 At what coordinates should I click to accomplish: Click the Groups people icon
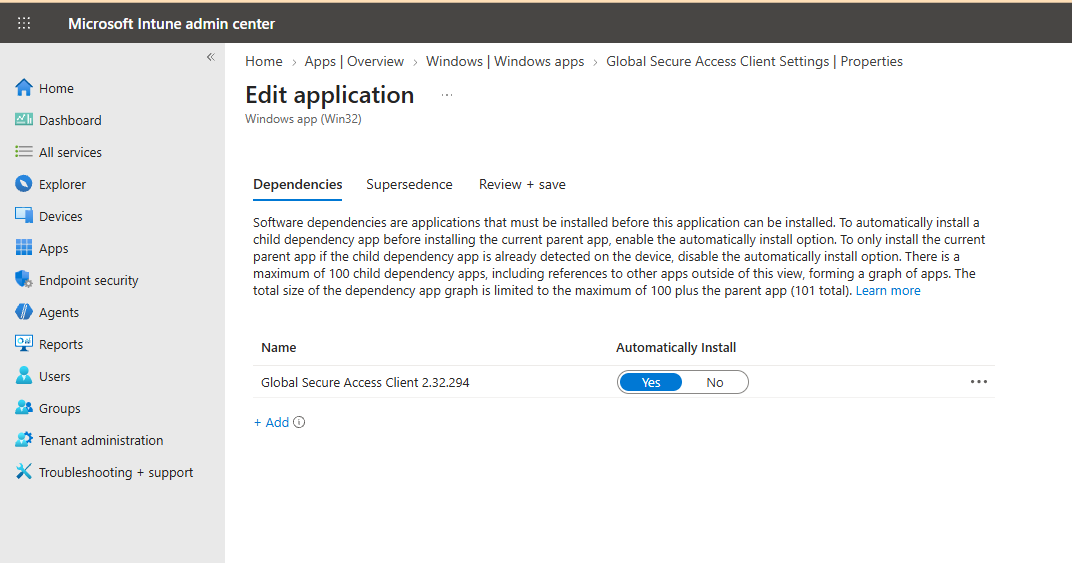pos(24,408)
